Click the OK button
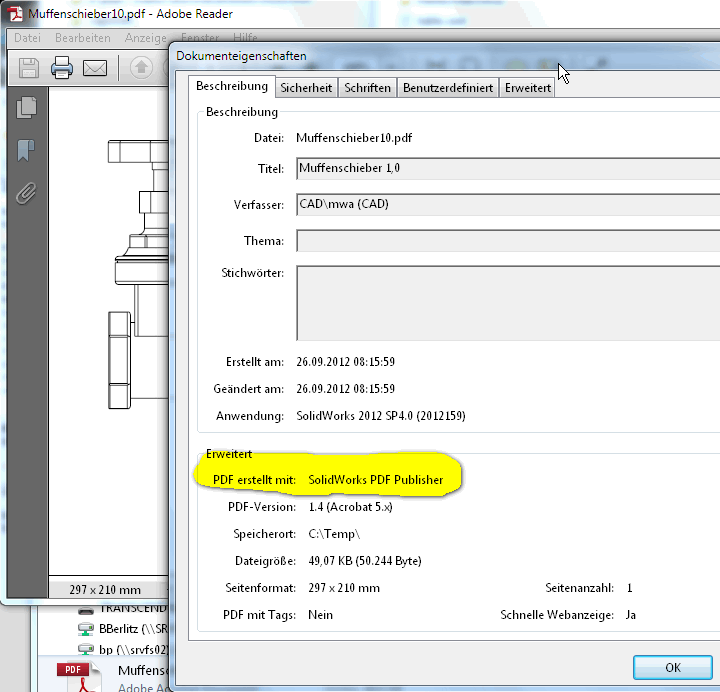This screenshot has height=692, width=720. click(x=673, y=667)
